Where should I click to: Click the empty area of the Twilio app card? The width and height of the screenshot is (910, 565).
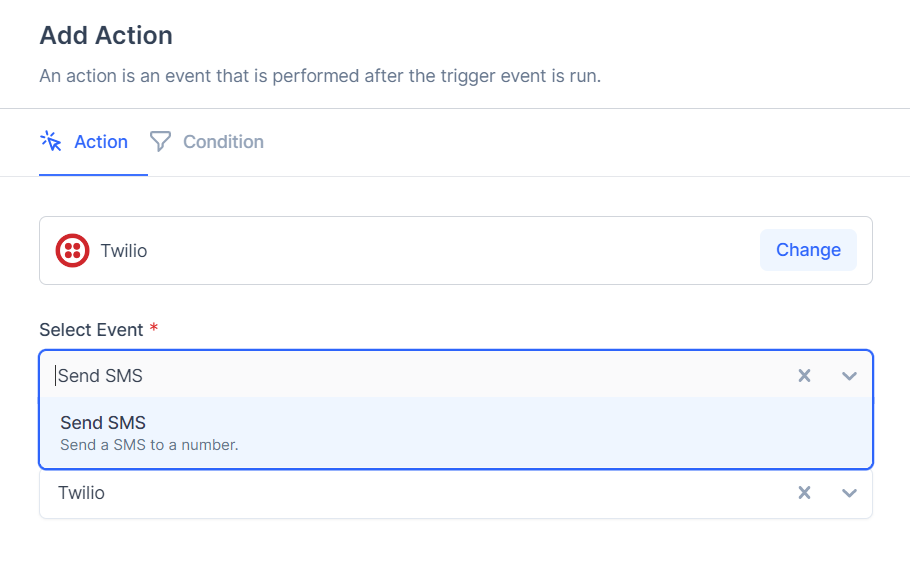(x=453, y=251)
